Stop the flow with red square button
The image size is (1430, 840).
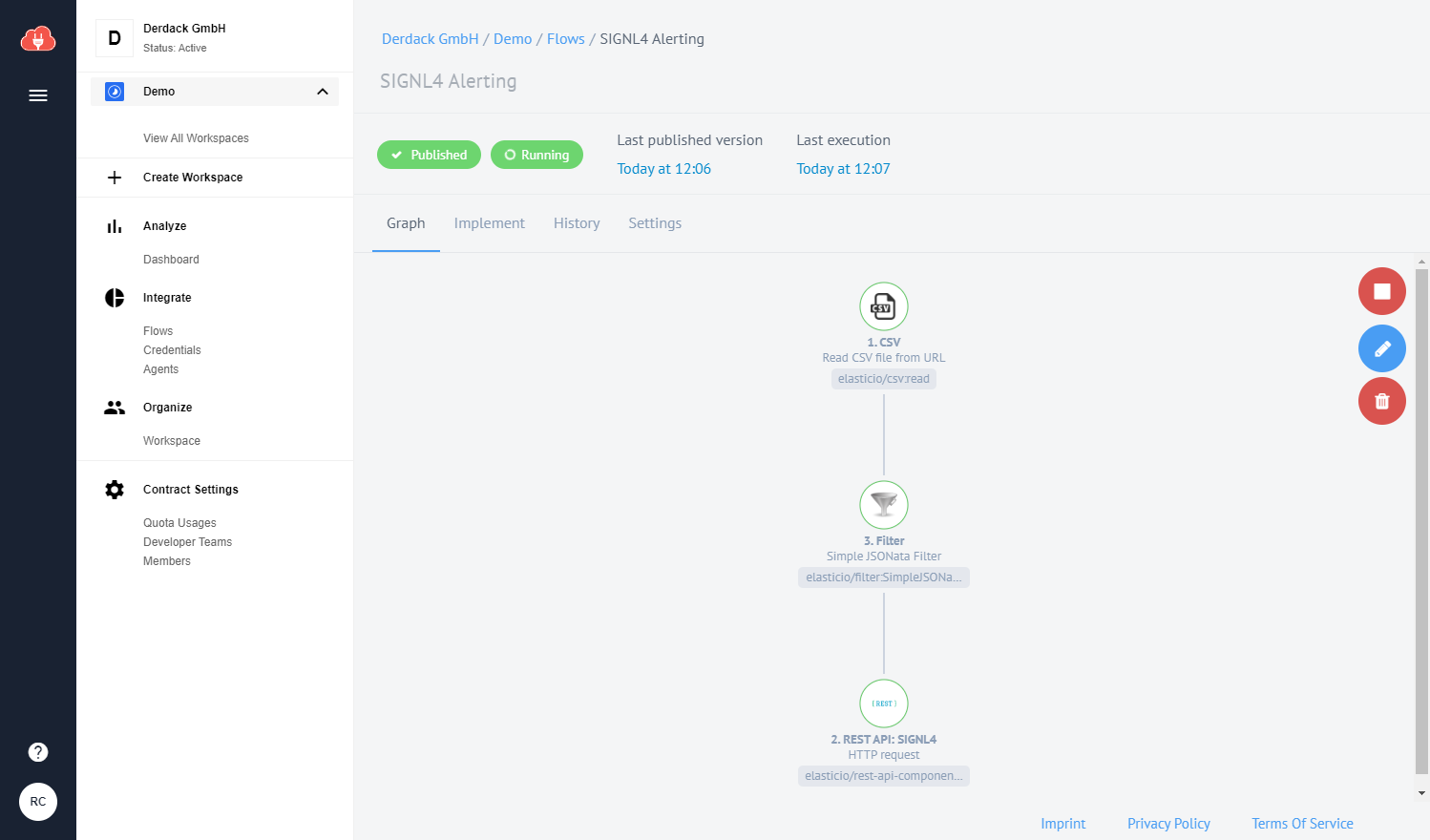pos(1382,291)
